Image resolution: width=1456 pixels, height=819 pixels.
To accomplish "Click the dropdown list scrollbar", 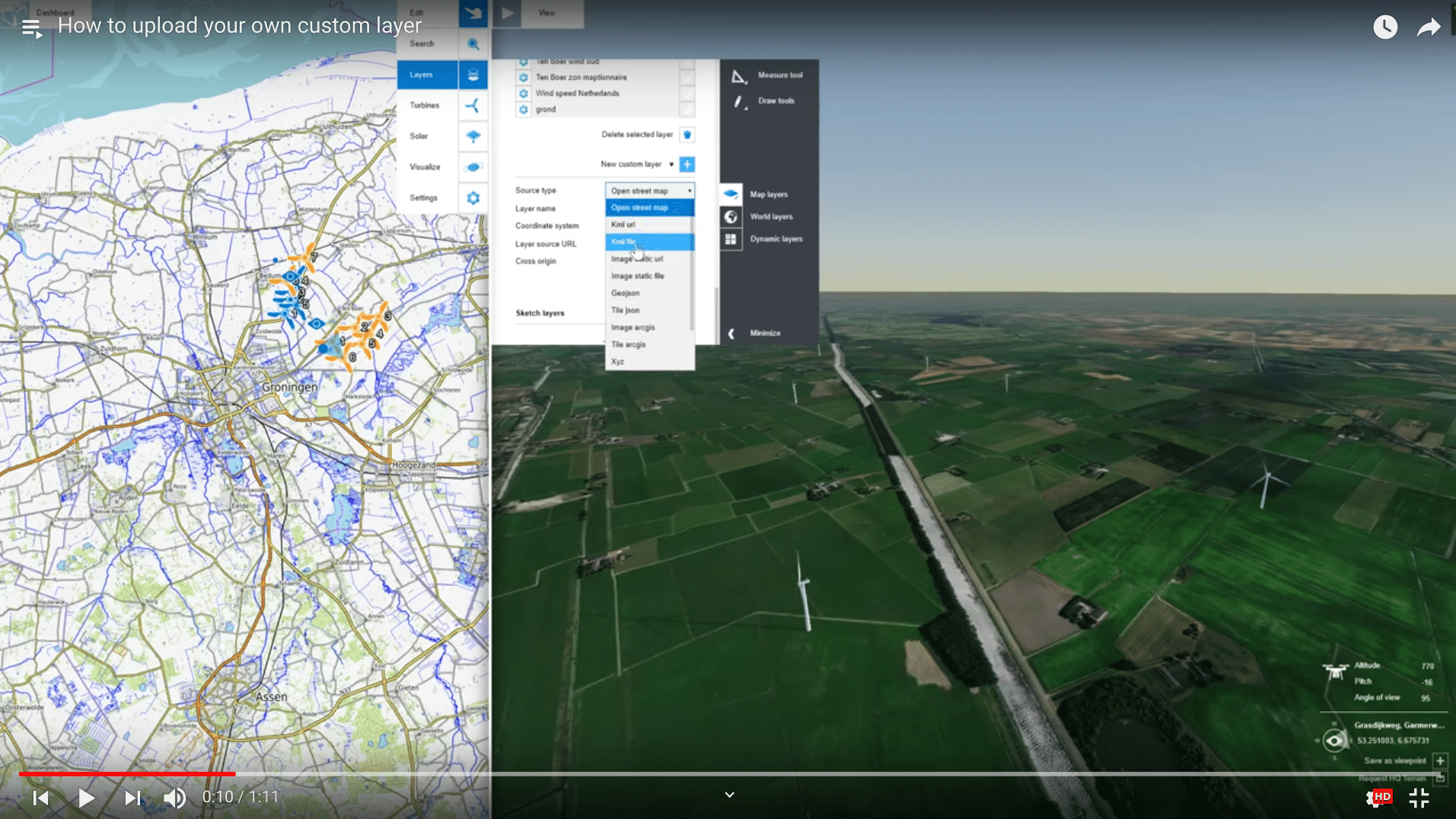I will coord(691,274).
